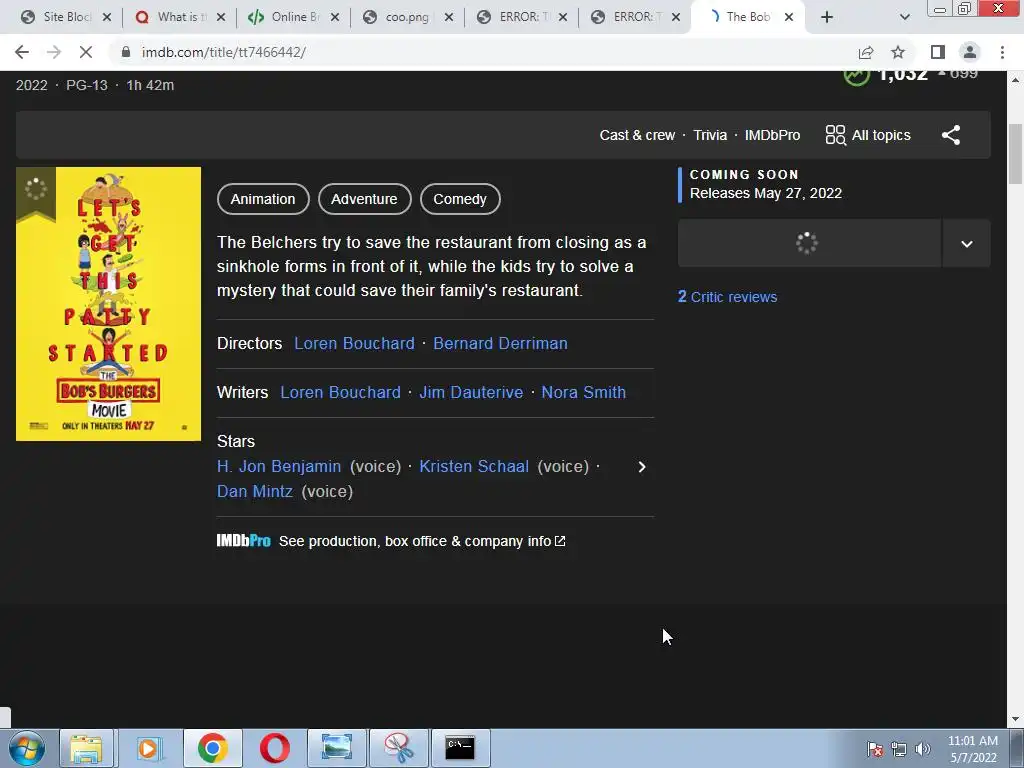
Task: See production, box office & company info
Action: [x=422, y=541]
